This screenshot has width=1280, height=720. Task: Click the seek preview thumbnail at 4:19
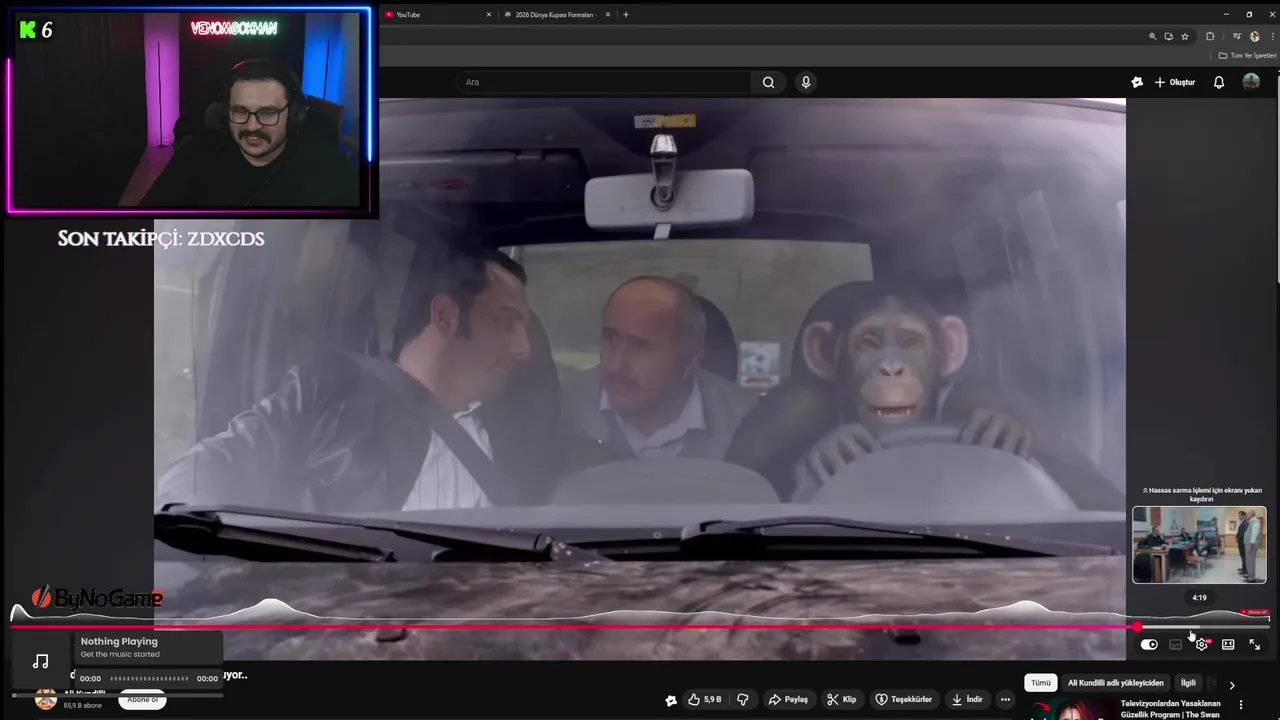pos(1199,545)
